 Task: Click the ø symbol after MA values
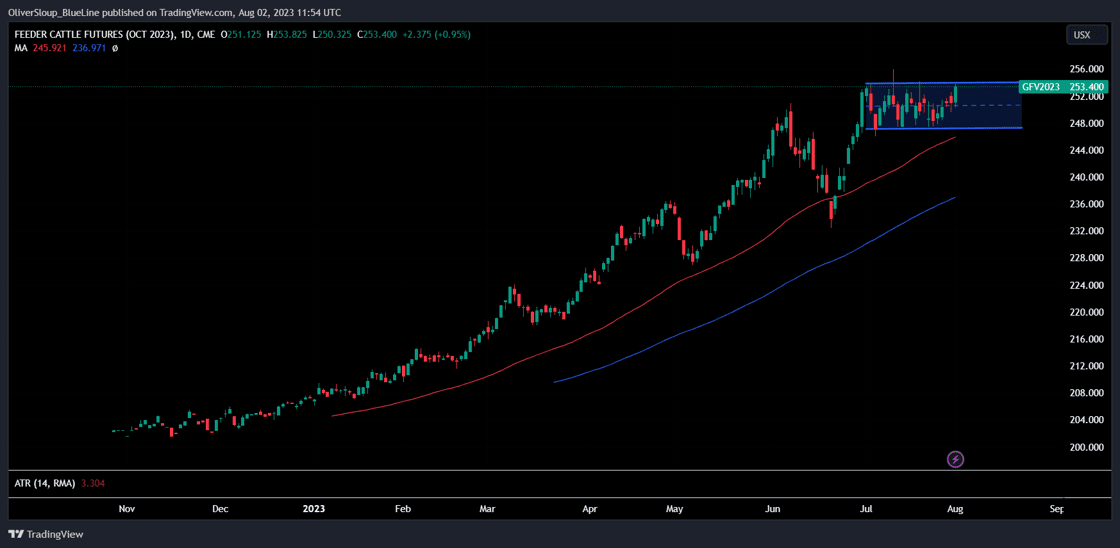pyautogui.click(x=115, y=47)
